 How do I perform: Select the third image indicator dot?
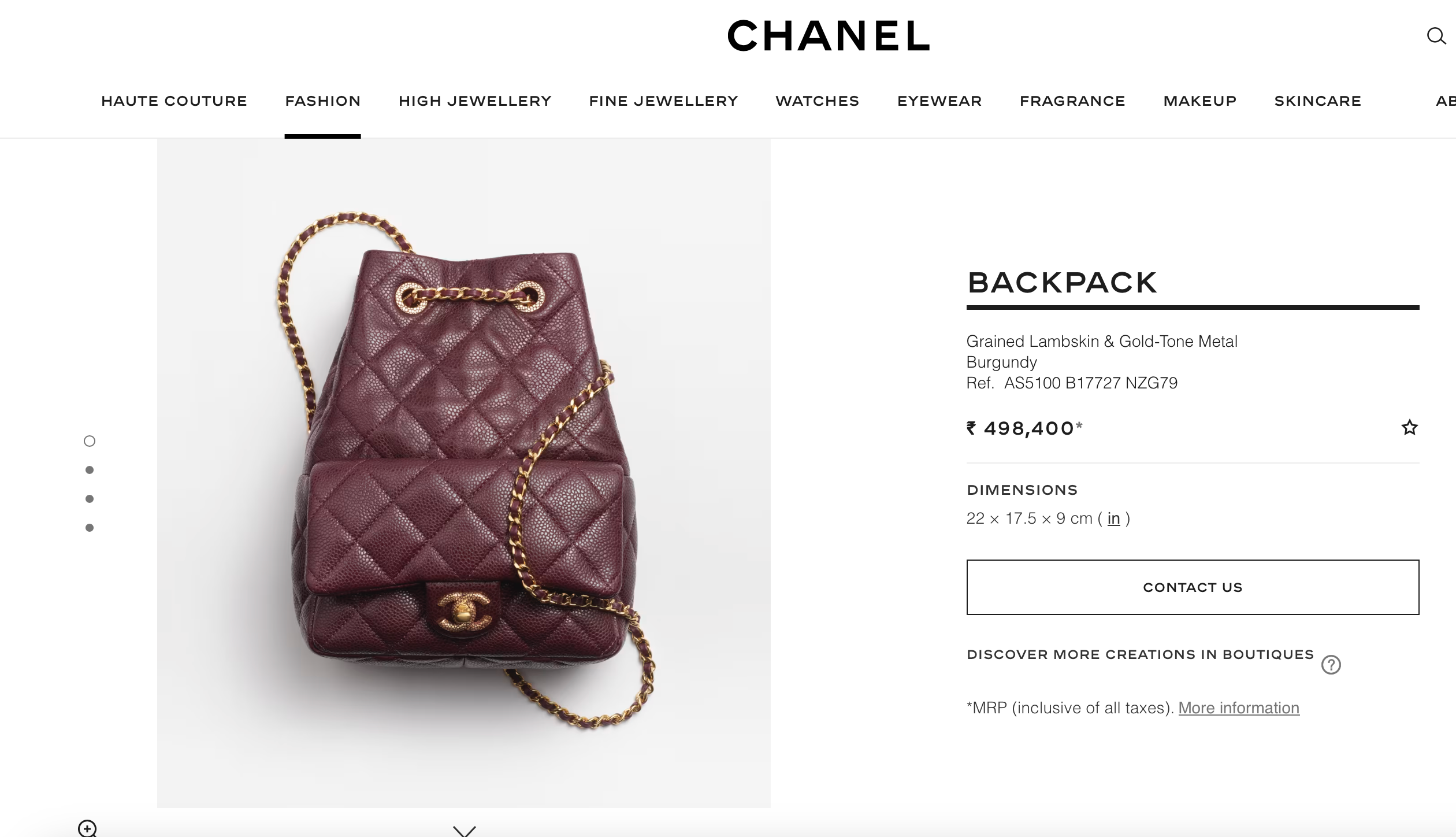coord(90,499)
